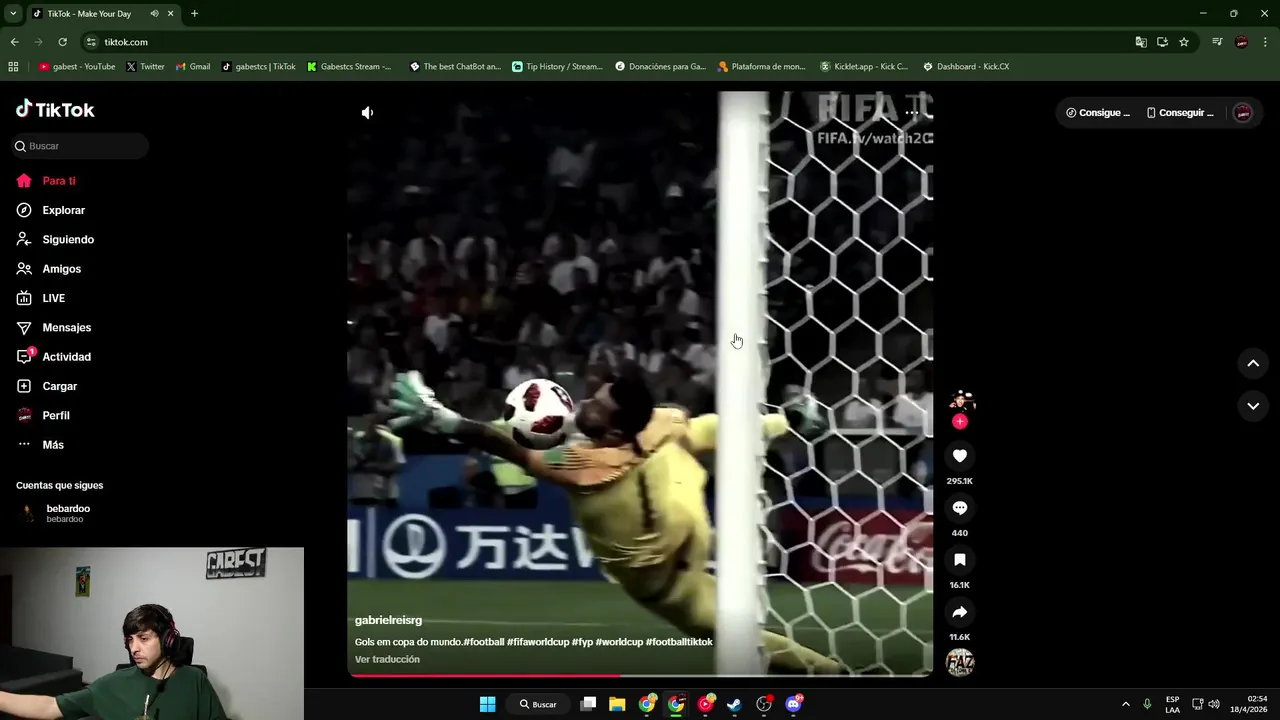Open the Task View taskbar icon
The image size is (1280, 720).
[x=588, y=704]
